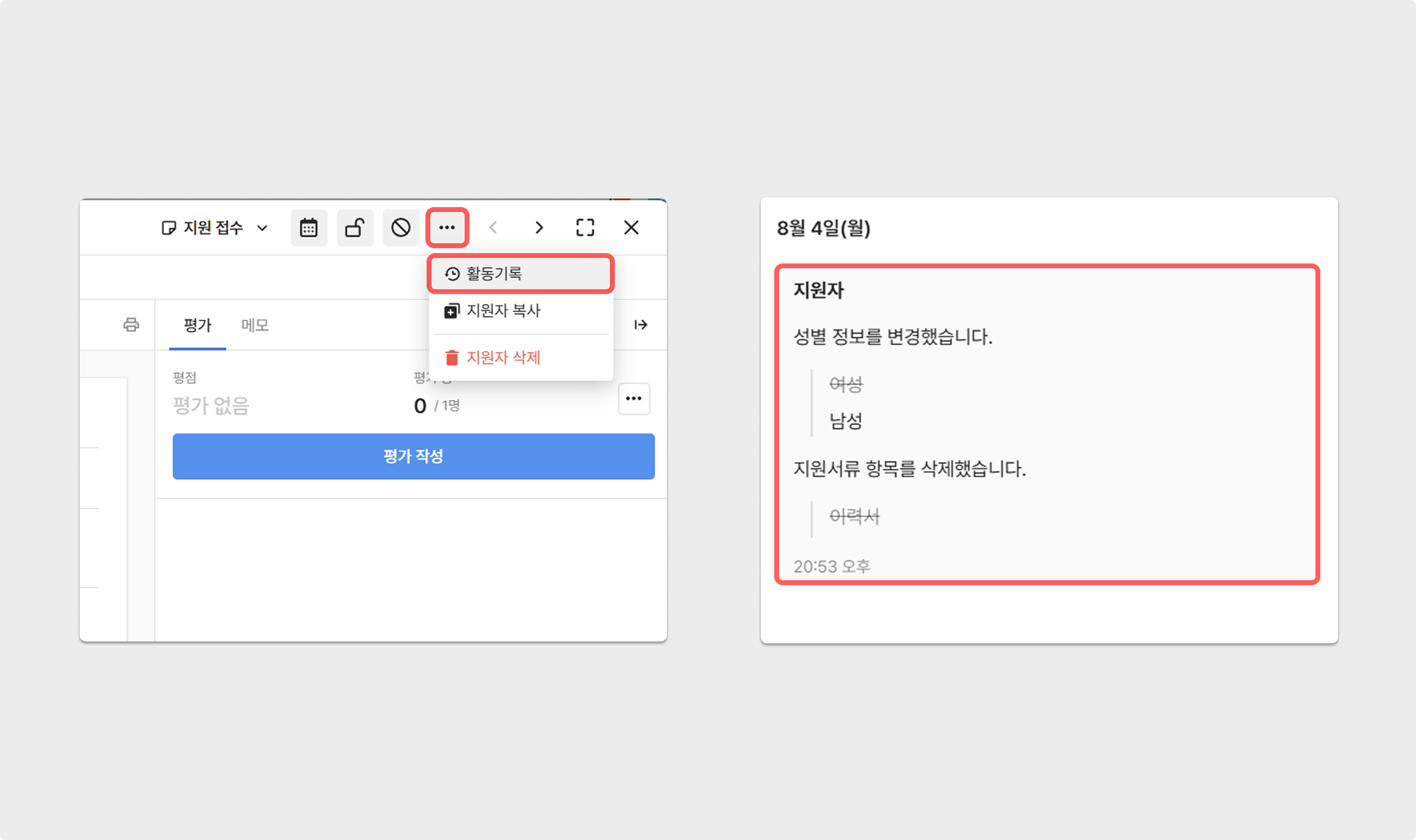Click the print icon
Screen dimensions: 1416x840
(x=131, y=325)
